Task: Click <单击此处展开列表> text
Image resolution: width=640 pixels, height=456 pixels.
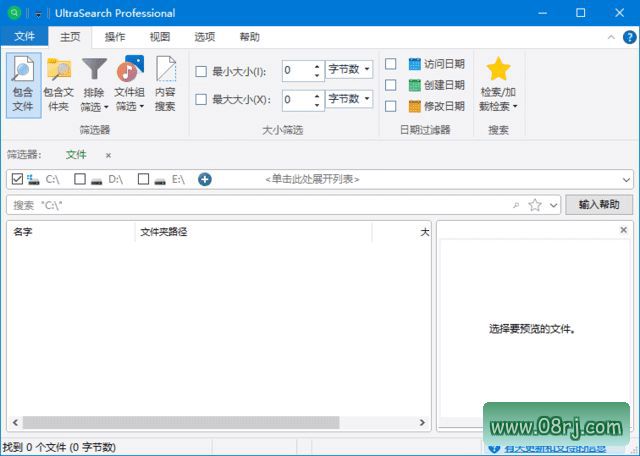Action: (312, 179)
